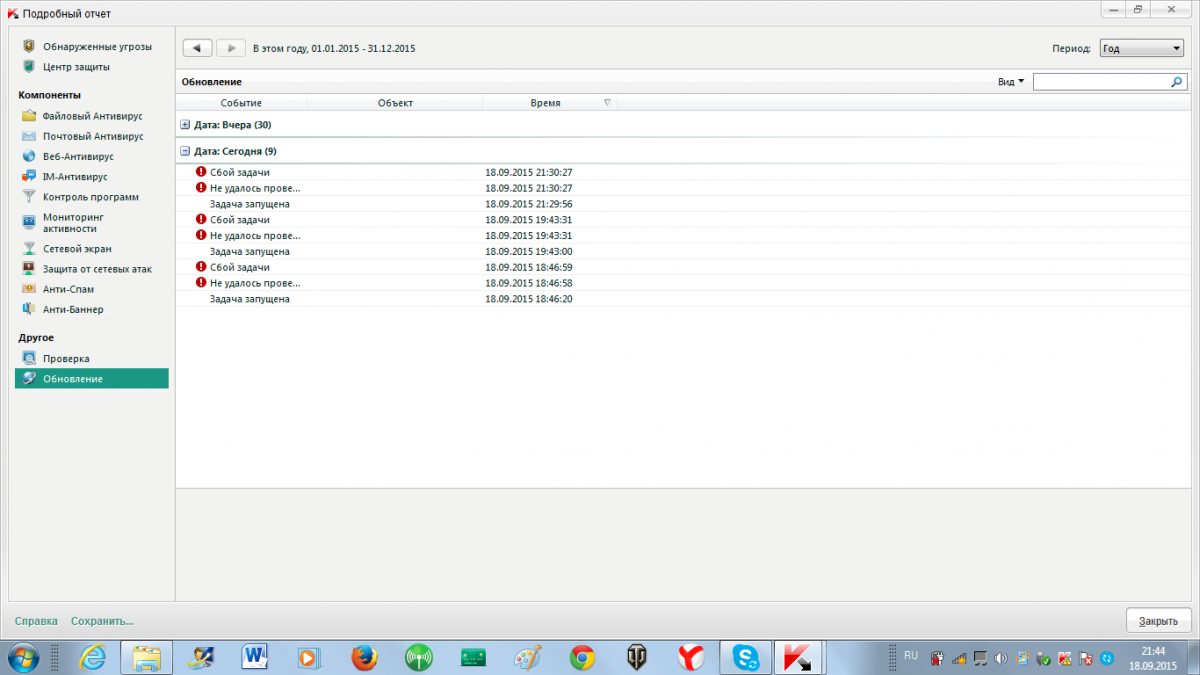1200x675 pixels.
Task: Open Paint from taskbar
Action: pos(527,657)
